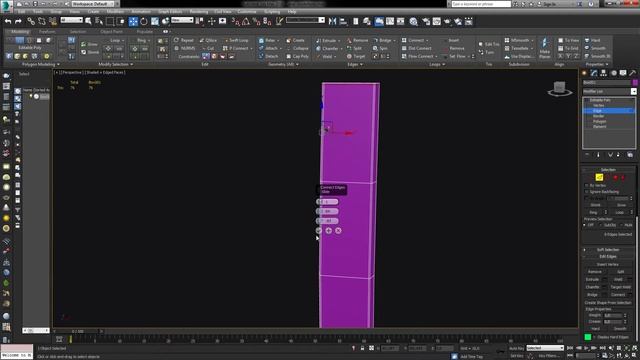Switch to the Freeform ribbon tab

coord(47,31)
